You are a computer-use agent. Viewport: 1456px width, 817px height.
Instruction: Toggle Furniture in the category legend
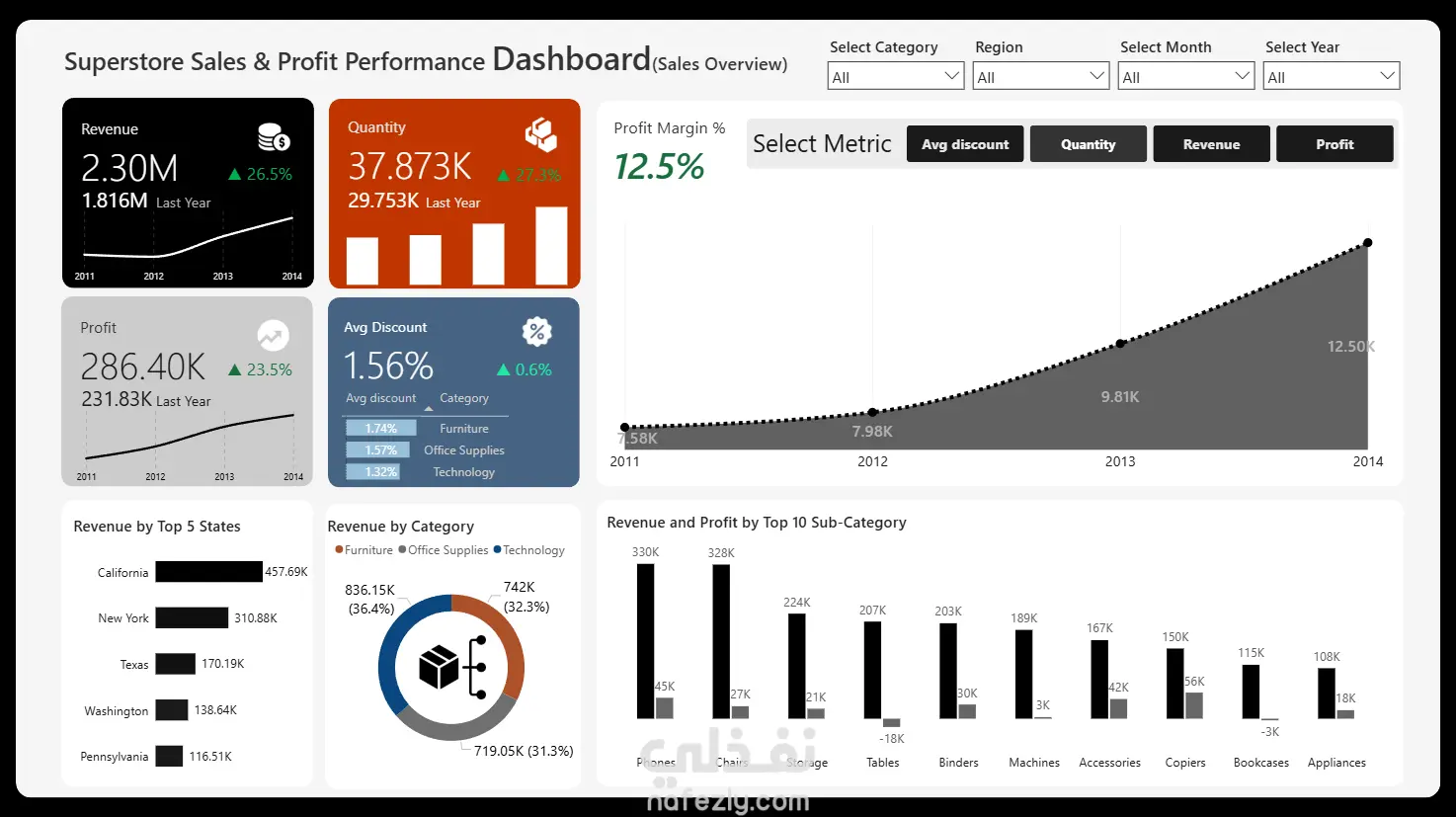point(364,550)
